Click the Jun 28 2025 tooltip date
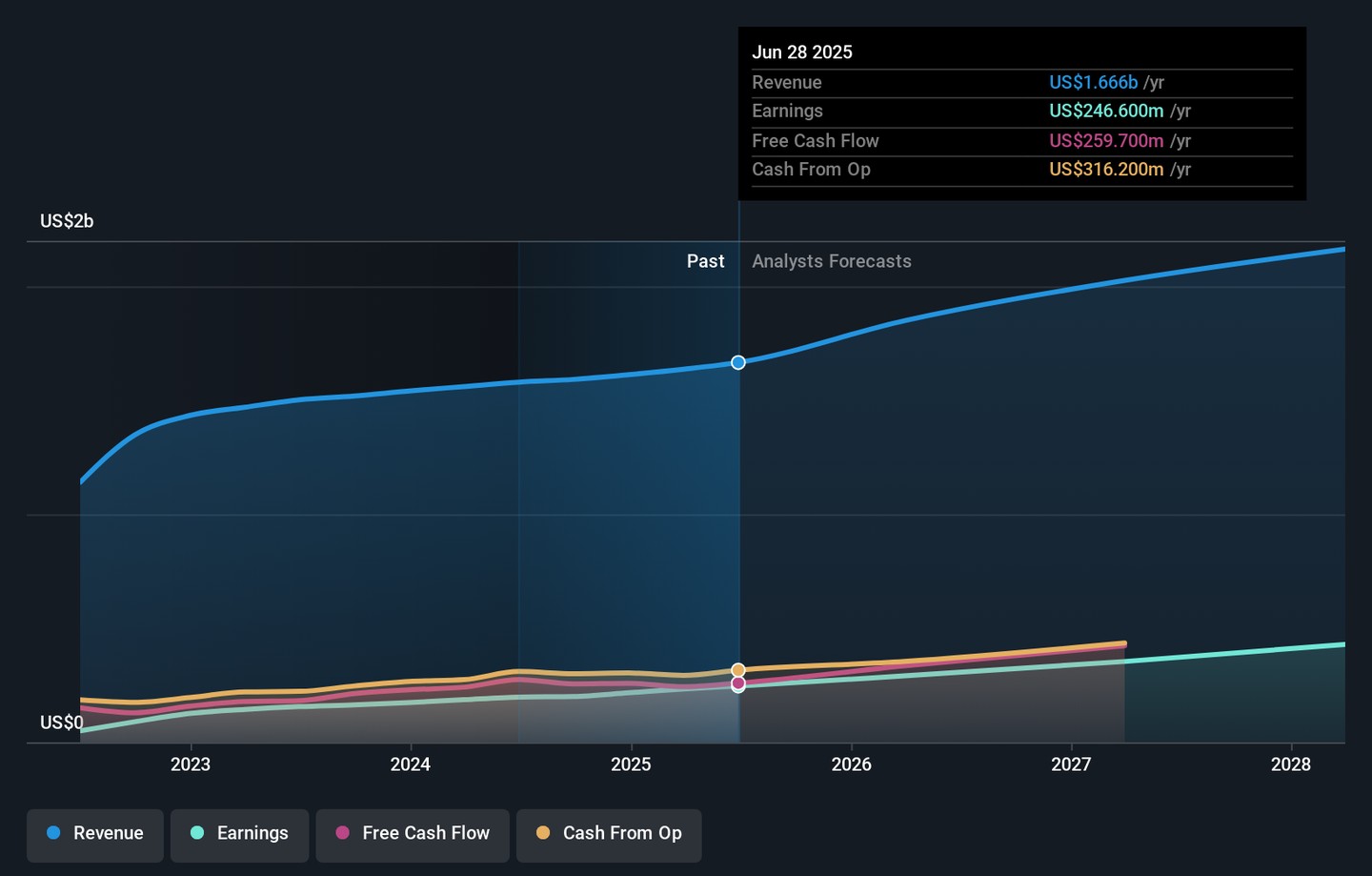This screenshot has width=1372, height=876. (802, 52)
